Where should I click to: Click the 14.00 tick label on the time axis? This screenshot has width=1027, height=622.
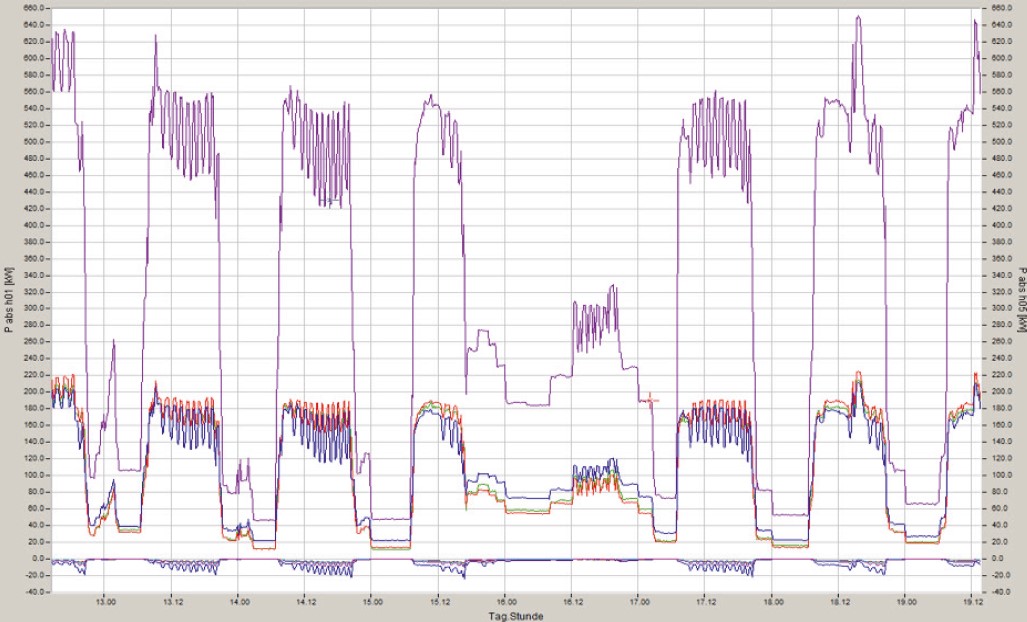pos(239,603)
